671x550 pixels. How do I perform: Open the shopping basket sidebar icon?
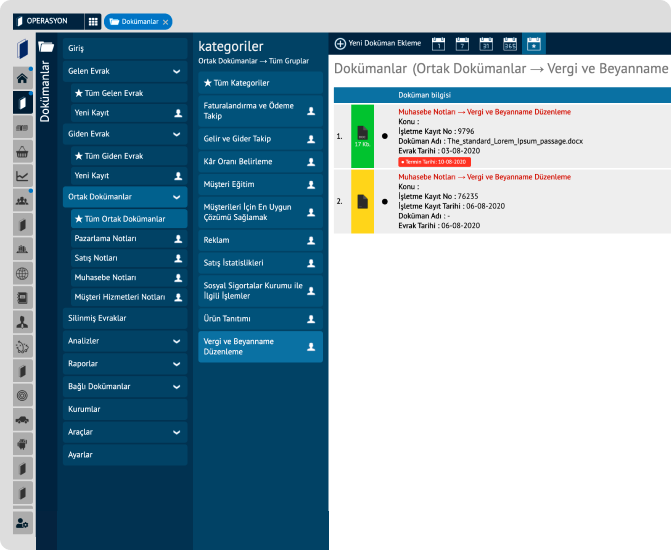click(22, 152)
